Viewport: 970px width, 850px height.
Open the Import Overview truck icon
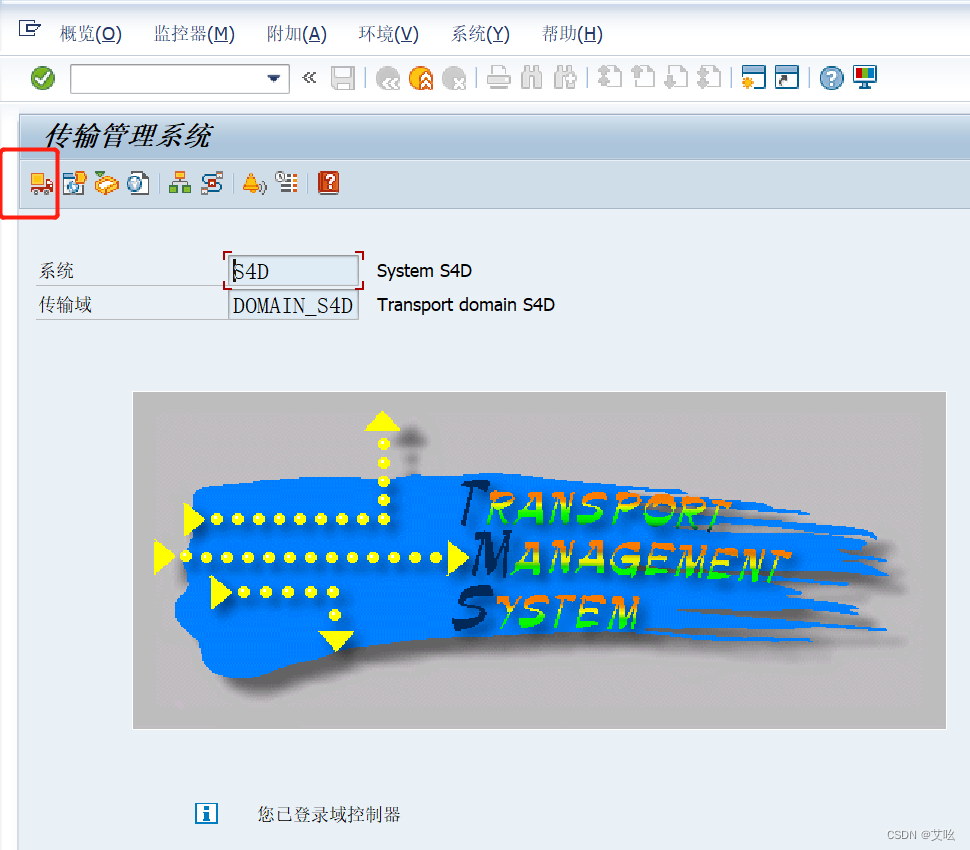pyautogui.click(x=41, y=183)
